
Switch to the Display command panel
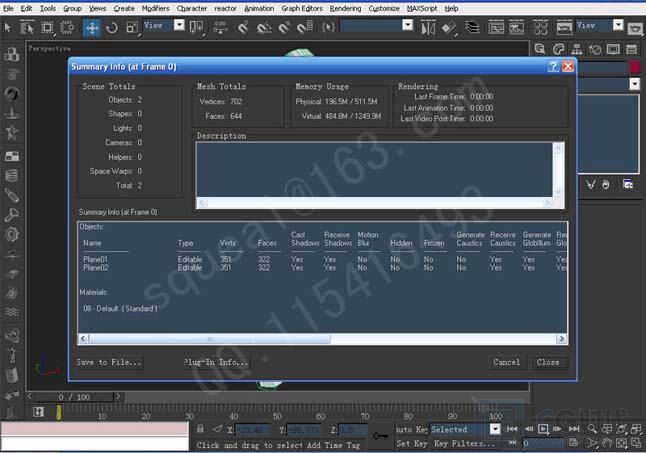[x=613, y=49]
